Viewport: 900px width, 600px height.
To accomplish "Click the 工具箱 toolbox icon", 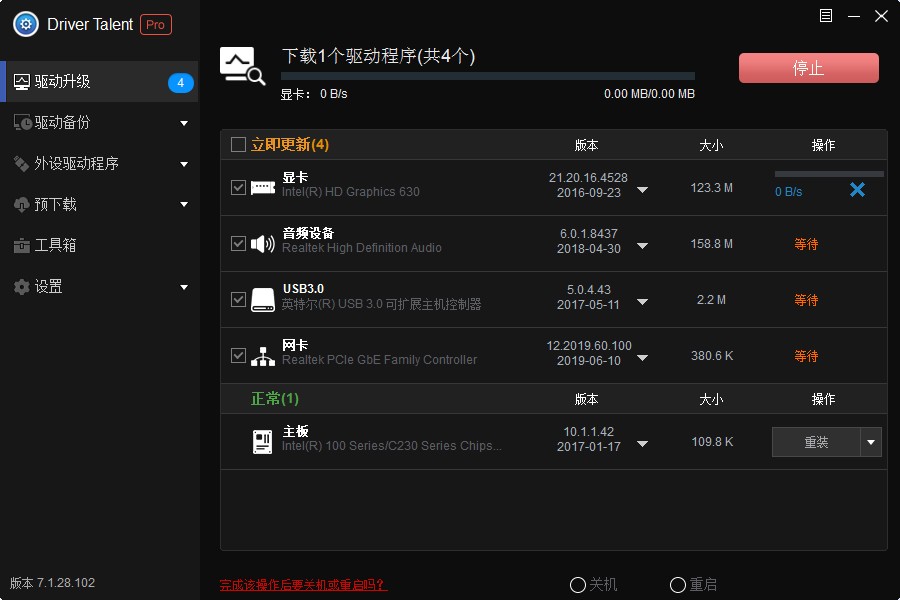I will 21,246.
